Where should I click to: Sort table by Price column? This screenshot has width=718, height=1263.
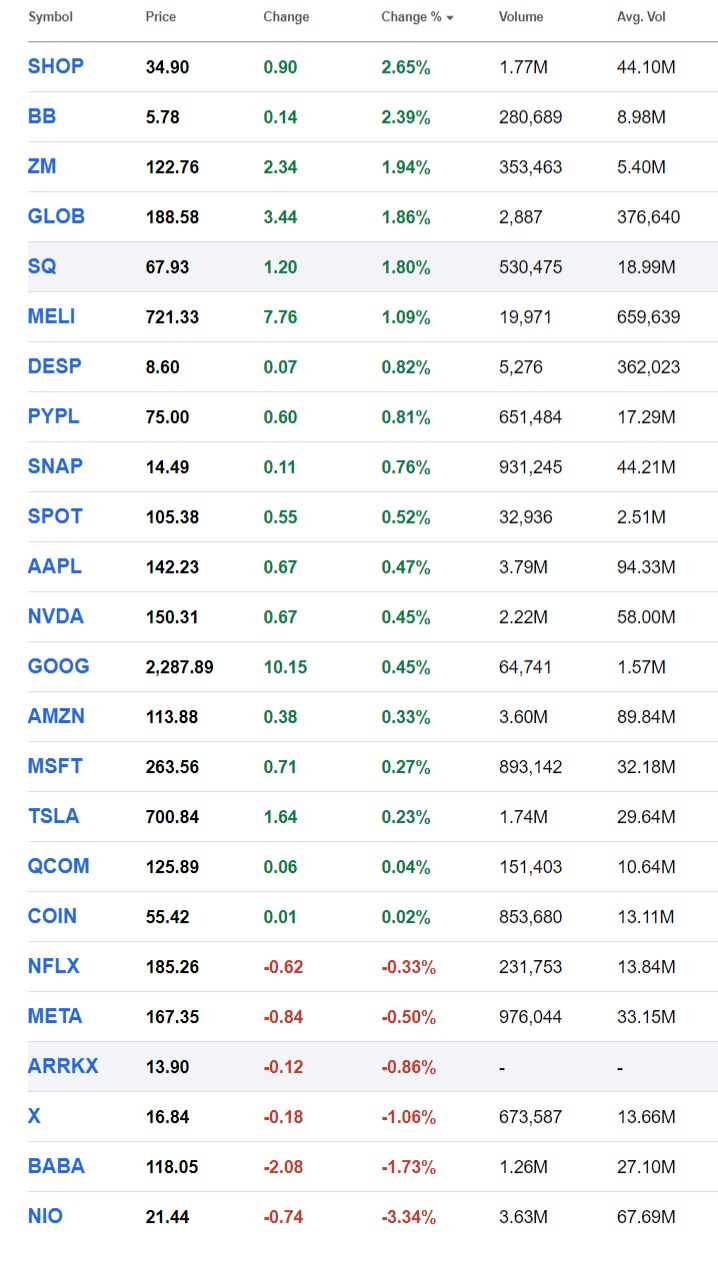click(160, 17)
